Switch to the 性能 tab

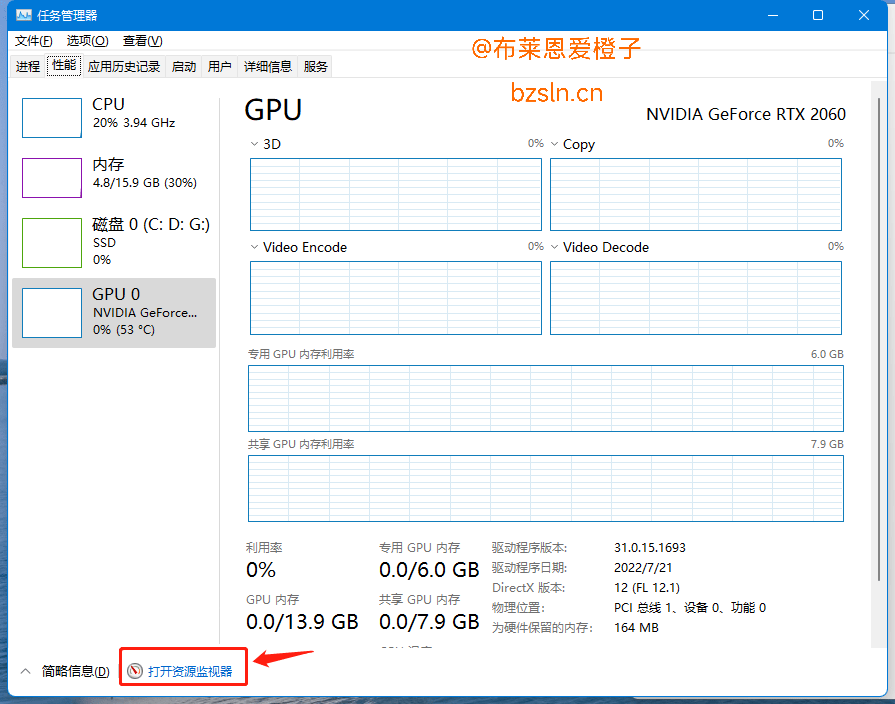(64, 65)
